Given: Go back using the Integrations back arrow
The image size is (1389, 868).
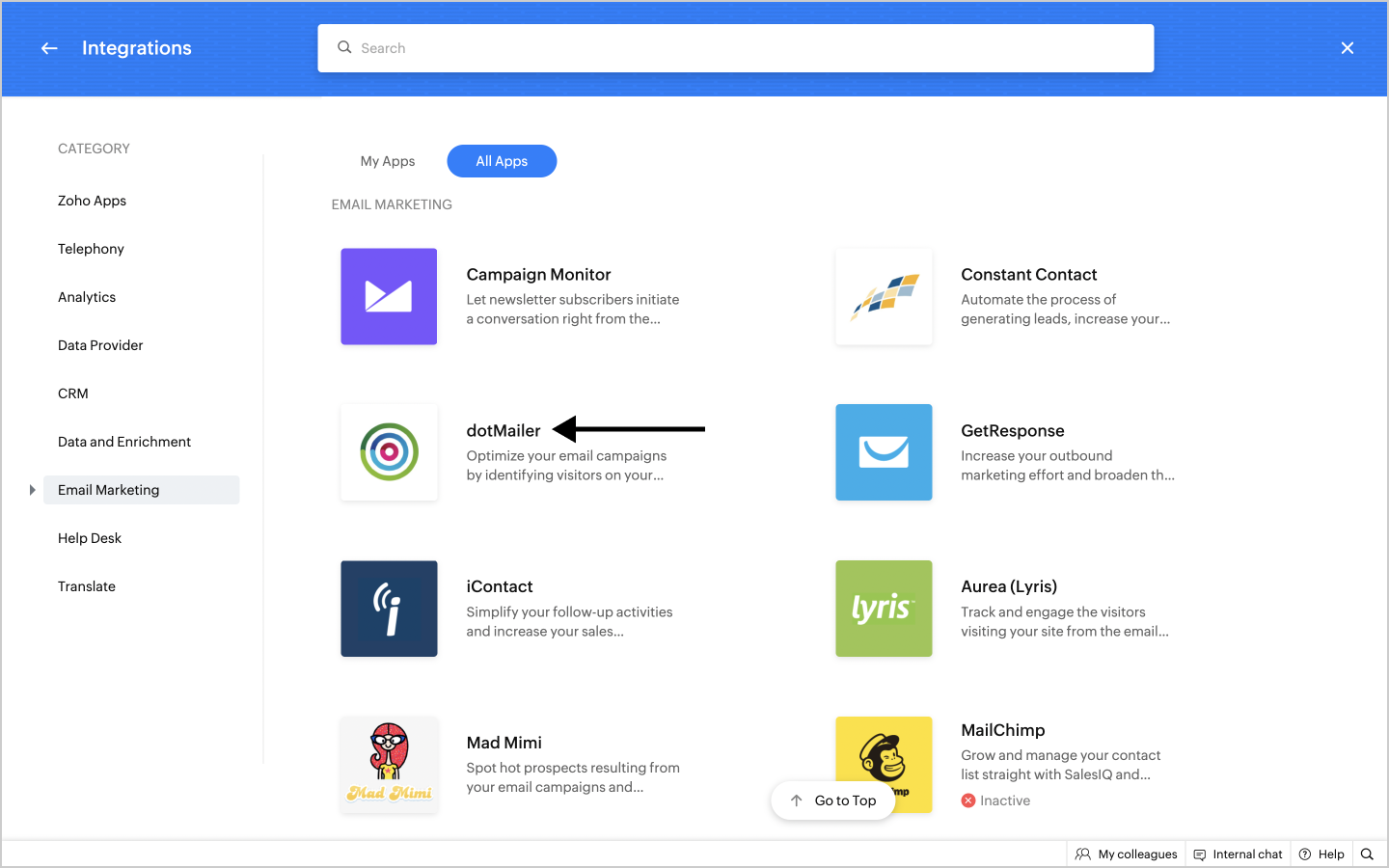Looking at the screenshot, I should point(49,48).
